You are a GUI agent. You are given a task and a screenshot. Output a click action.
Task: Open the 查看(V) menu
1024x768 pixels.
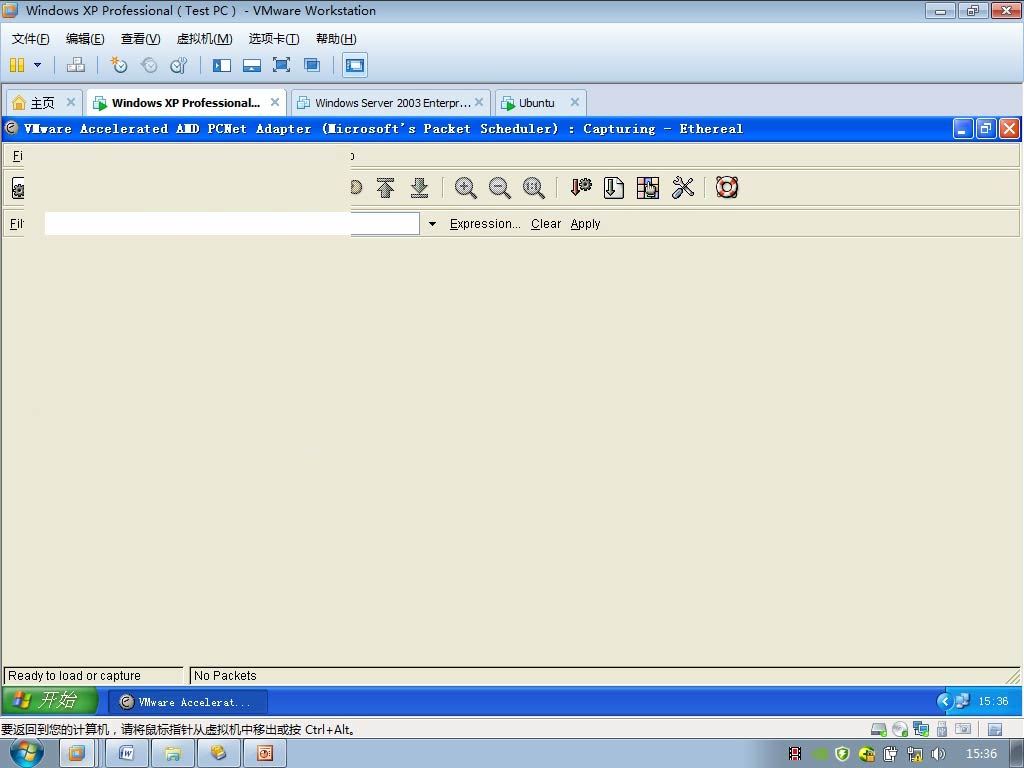tap(140, 39)
